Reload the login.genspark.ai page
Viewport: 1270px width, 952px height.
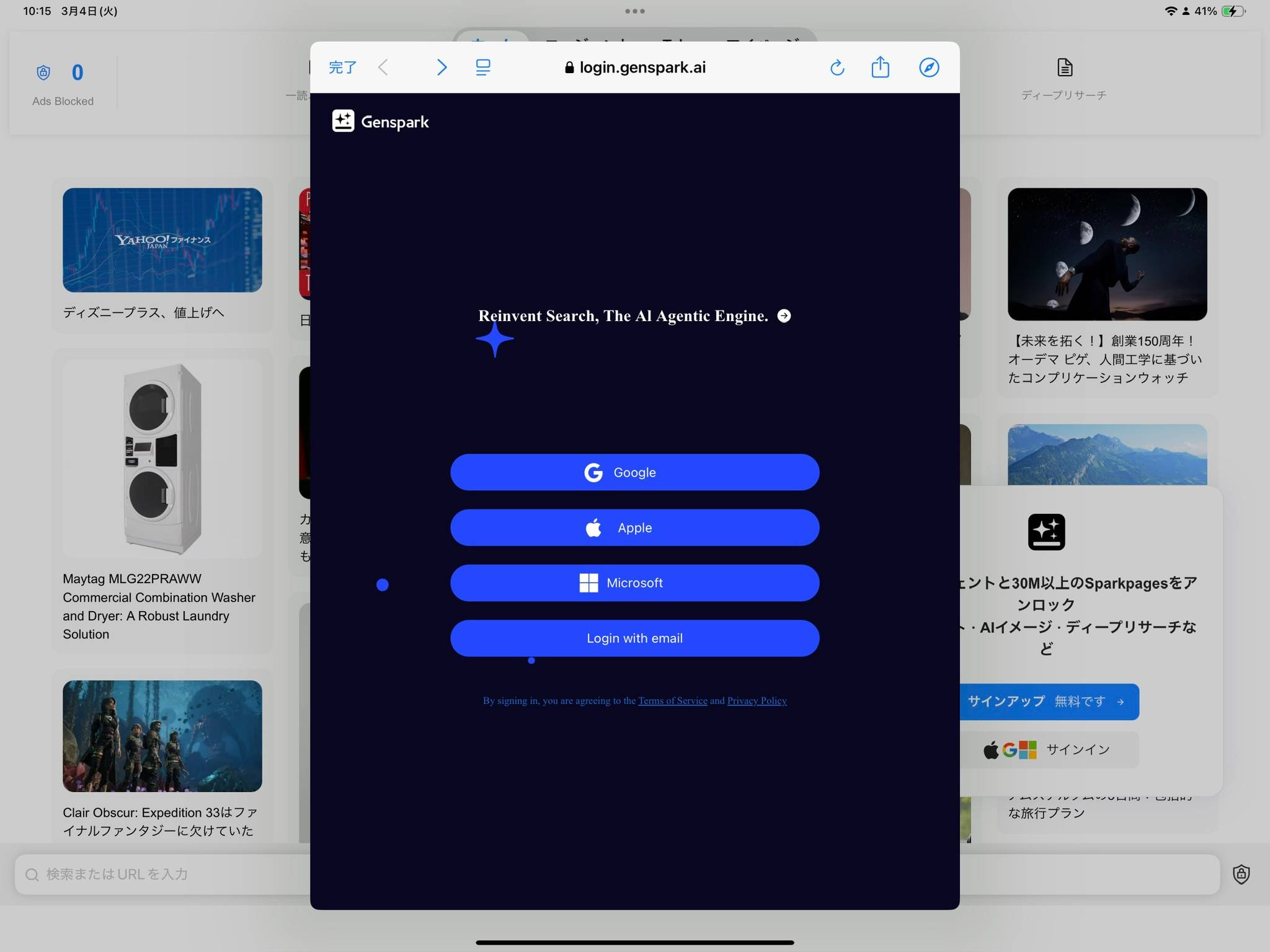pos(837,67)
